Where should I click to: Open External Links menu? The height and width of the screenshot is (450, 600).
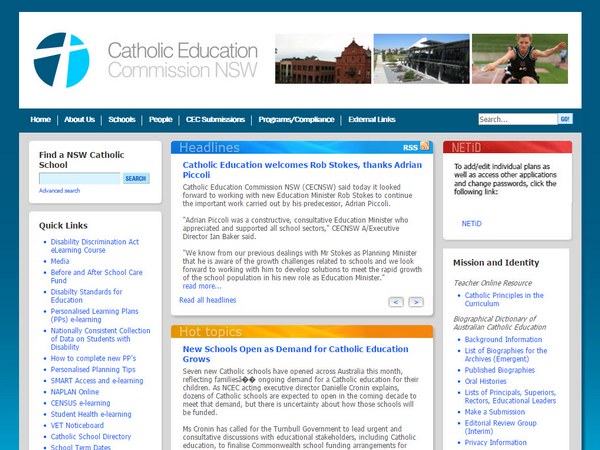[372, 119]
